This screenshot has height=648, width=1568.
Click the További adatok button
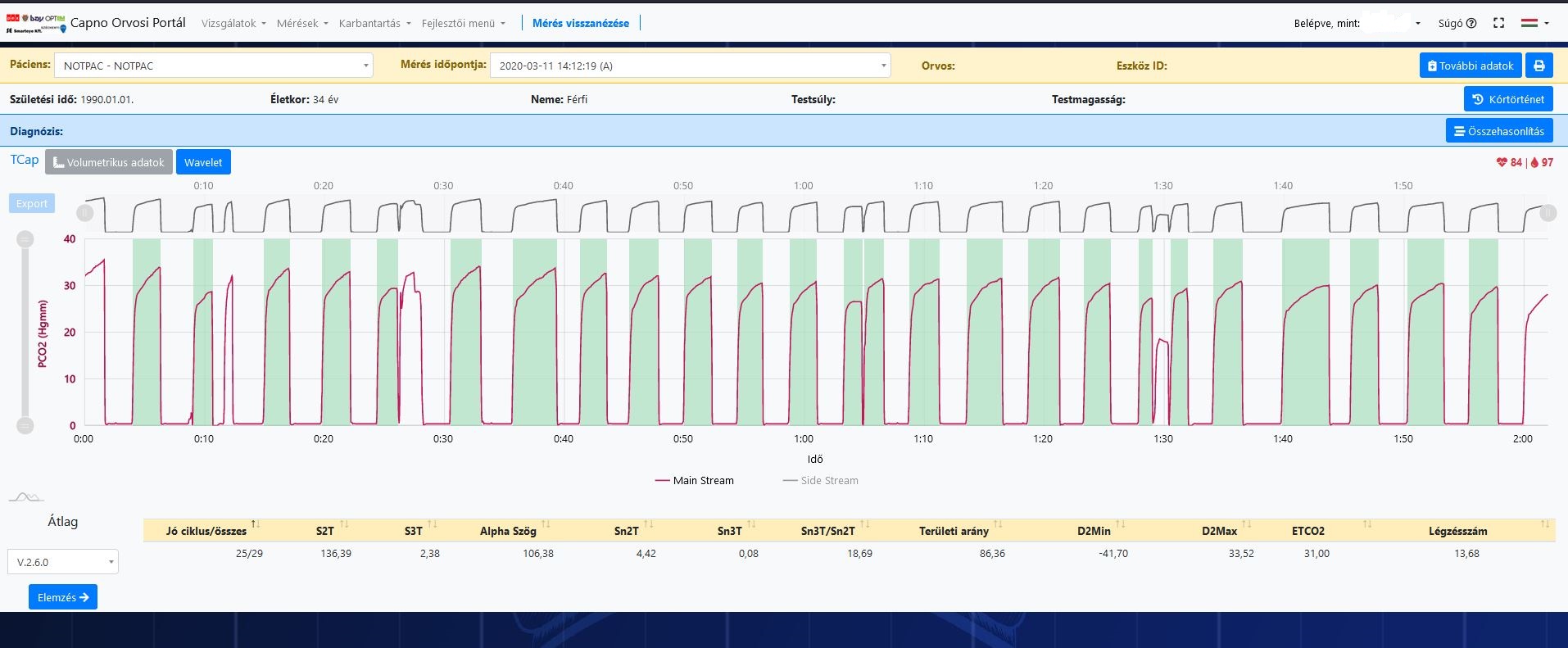(1470, 66)
